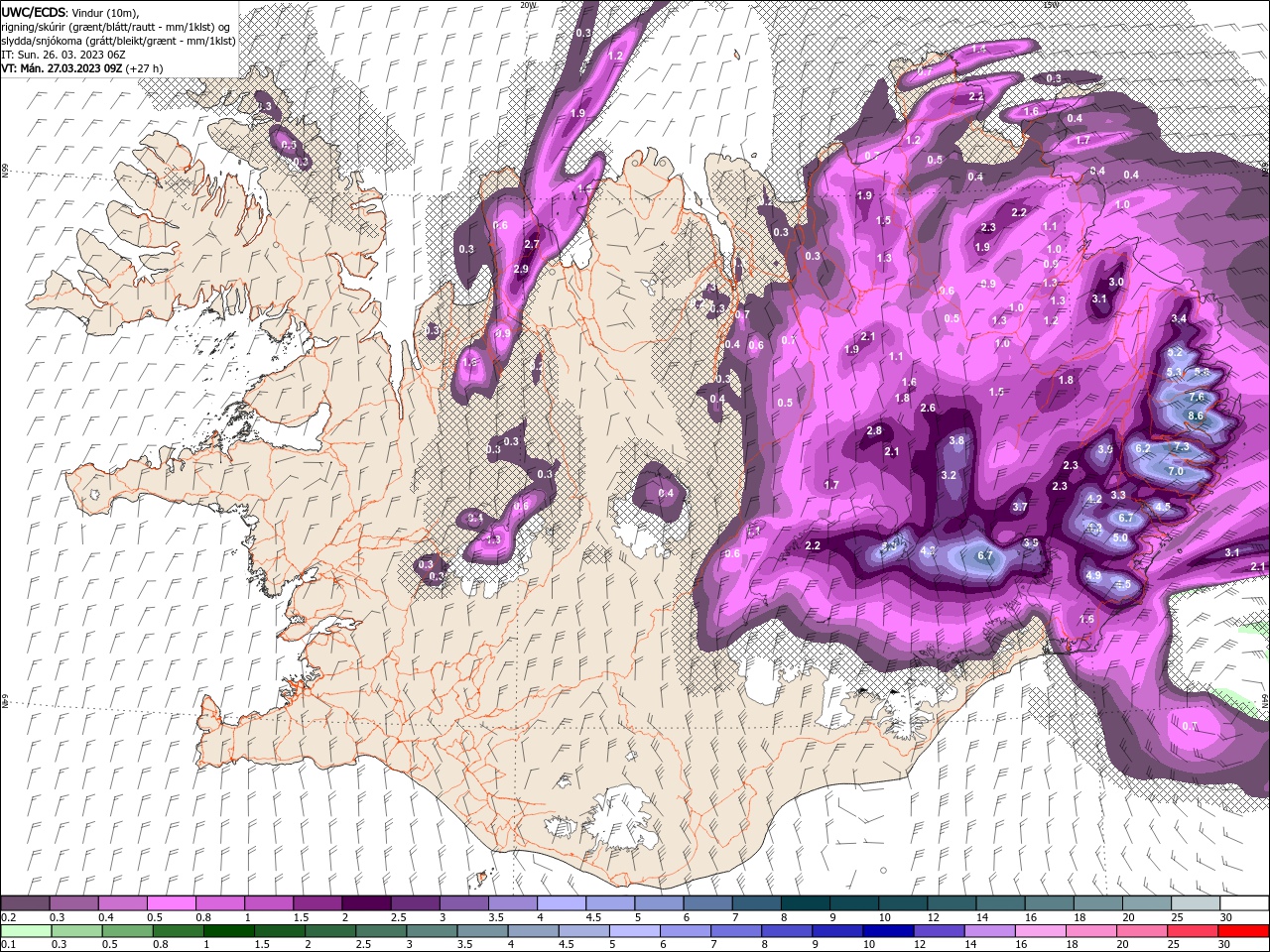Screen dimensions: 1270x952
Task: Click the 3.7 precipitation value on the map
Action: (1020, 507)
